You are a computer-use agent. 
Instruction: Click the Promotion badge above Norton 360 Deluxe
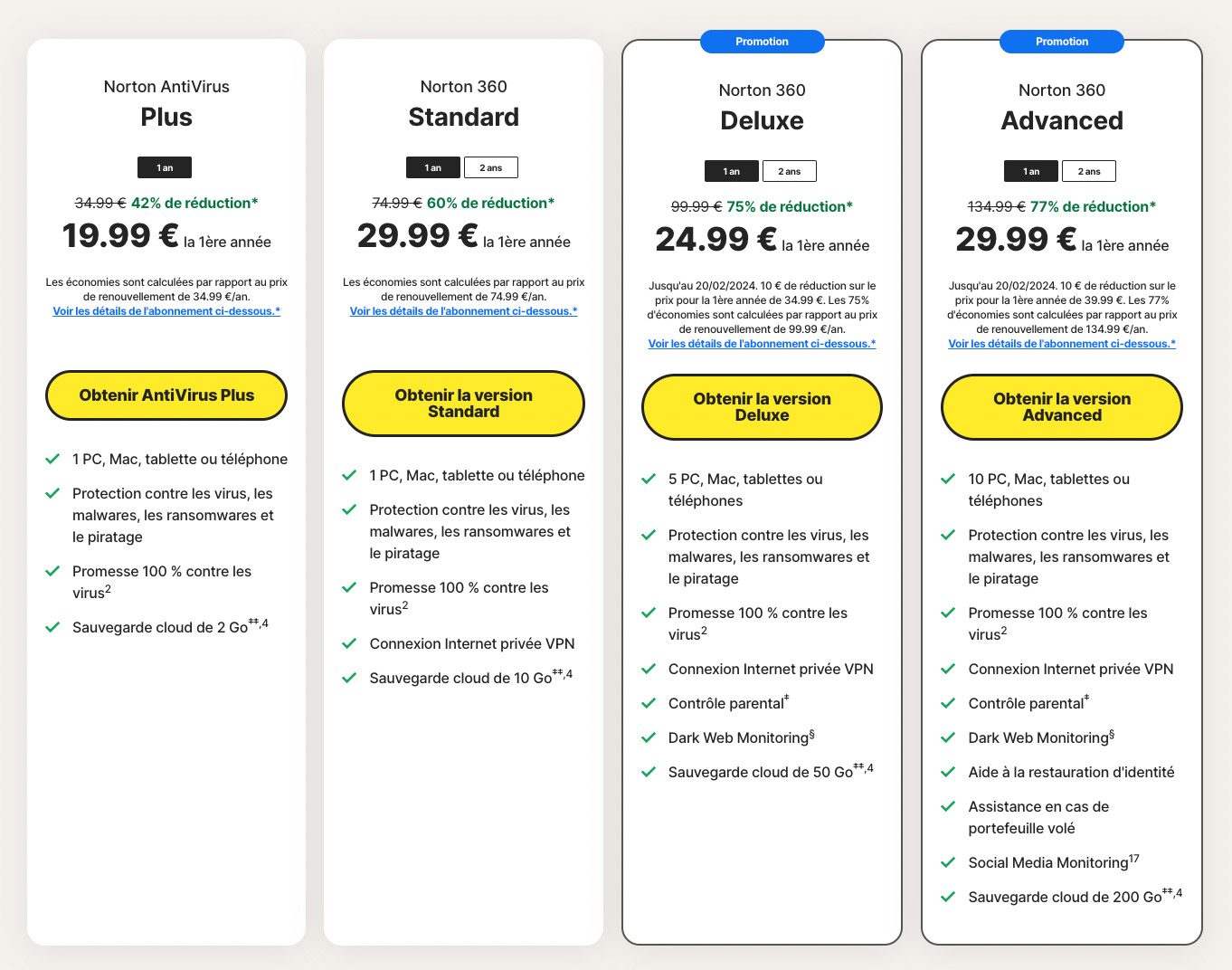pyautogui.click(x=762, y=42)
